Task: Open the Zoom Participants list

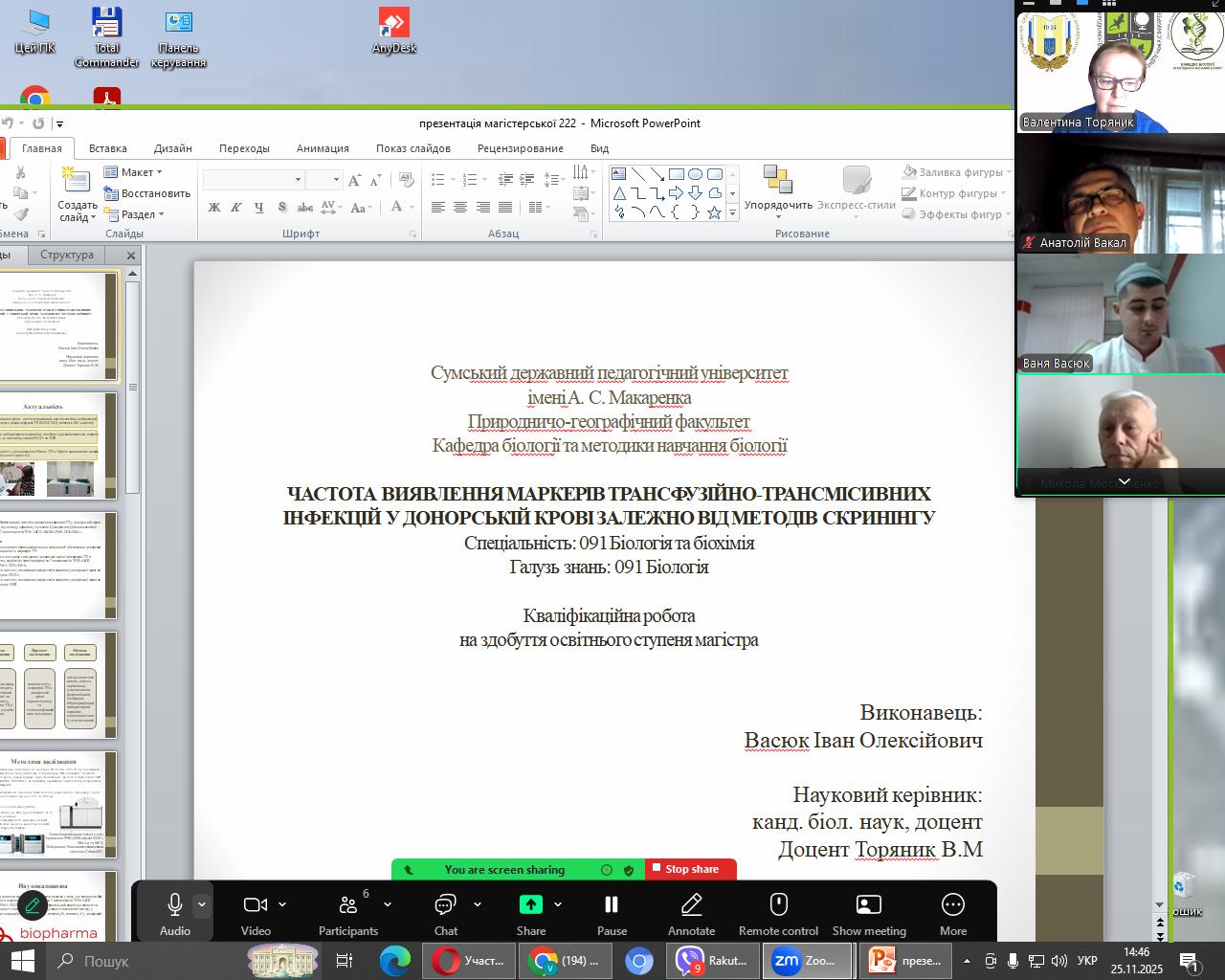Action: tap(348, 905)
